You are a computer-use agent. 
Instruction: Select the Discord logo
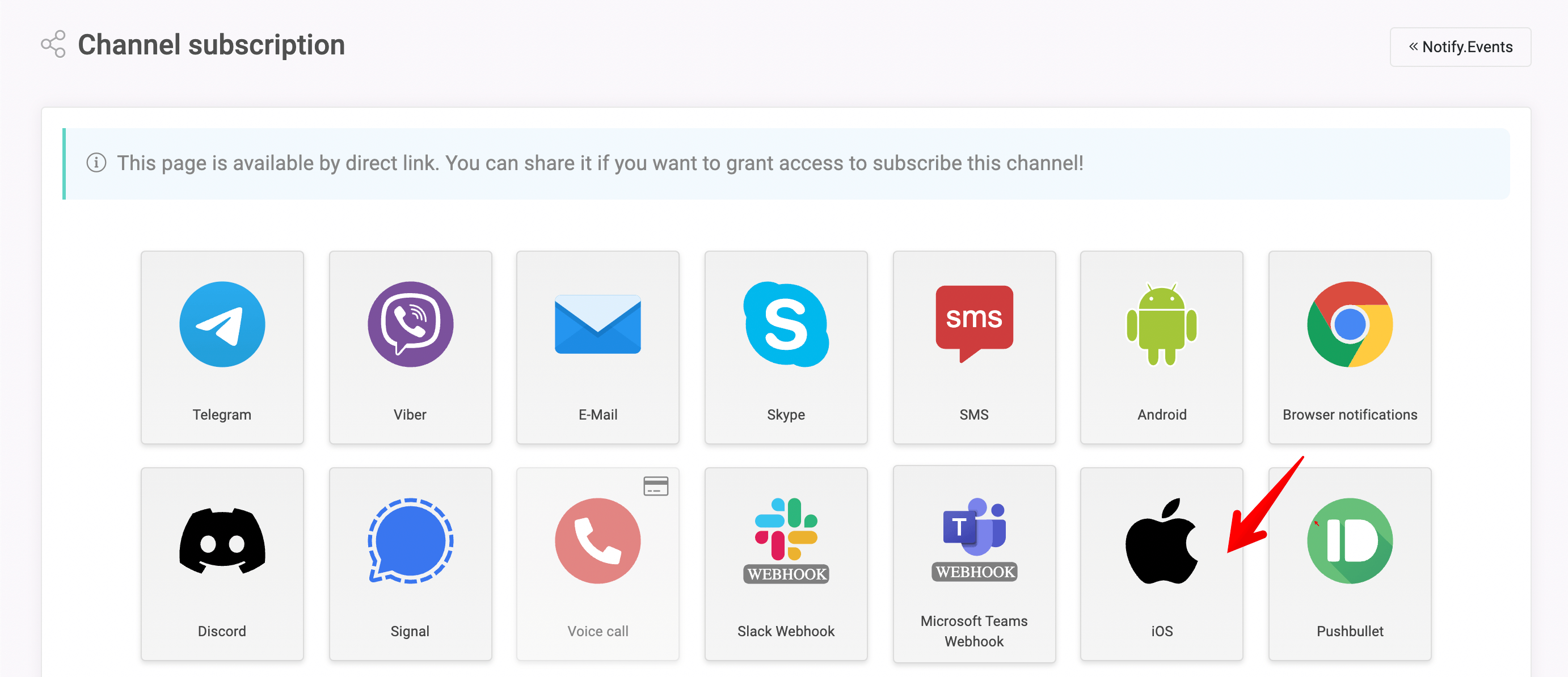(x=222, y=541)
